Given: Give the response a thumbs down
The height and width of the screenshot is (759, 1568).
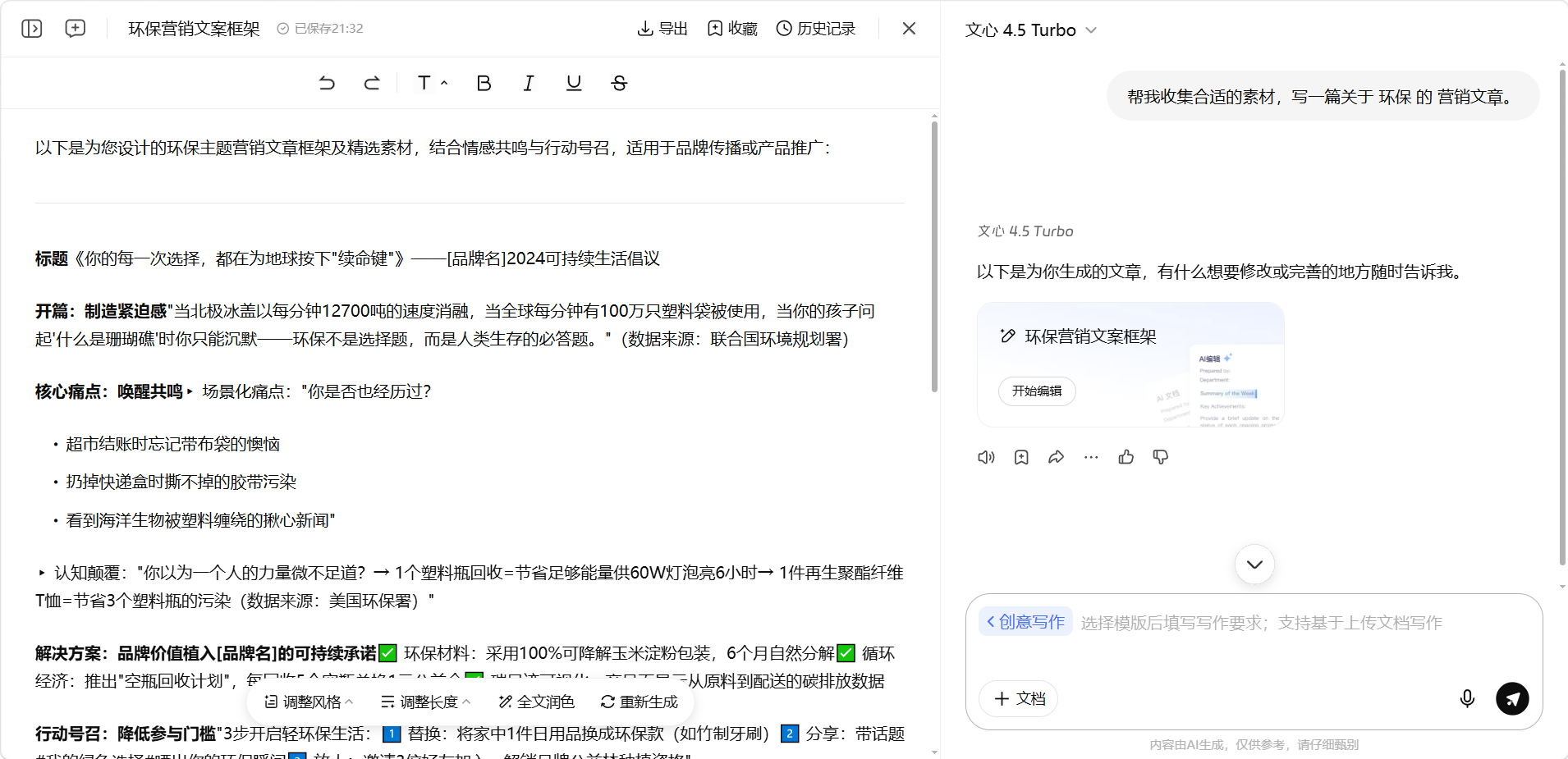Looking at the screenshot, I should (x=1161, y=457).
